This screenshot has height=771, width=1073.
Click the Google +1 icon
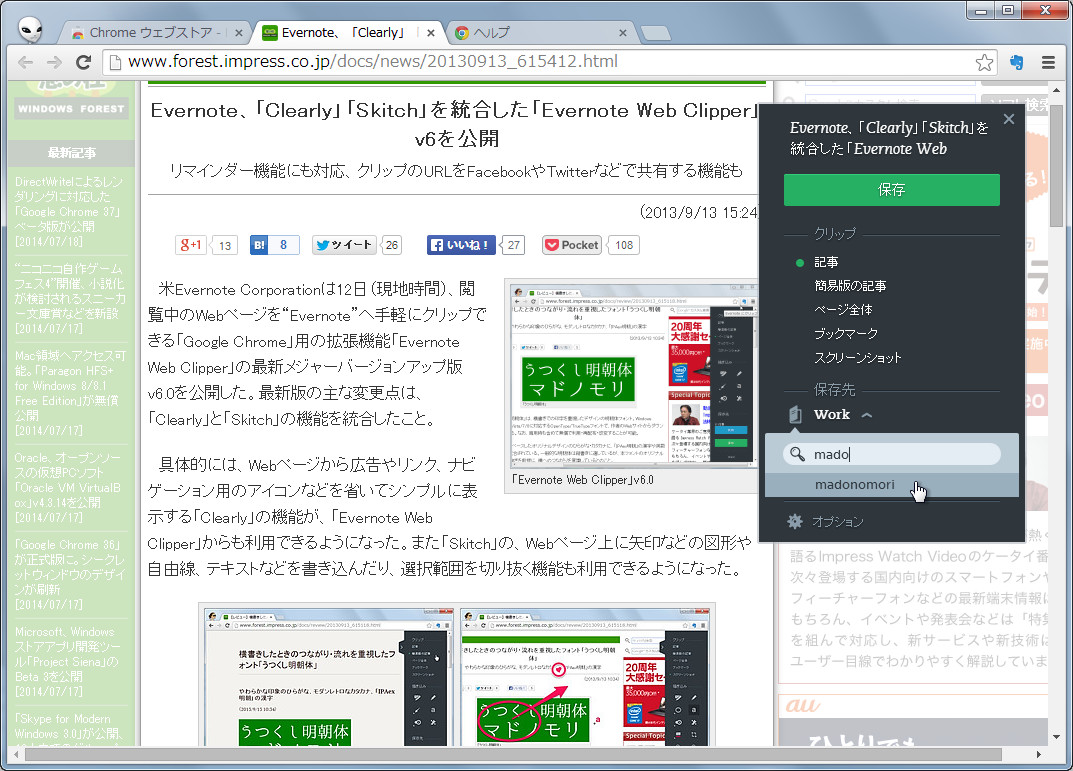pyautogui.click(x=191, y=244)
